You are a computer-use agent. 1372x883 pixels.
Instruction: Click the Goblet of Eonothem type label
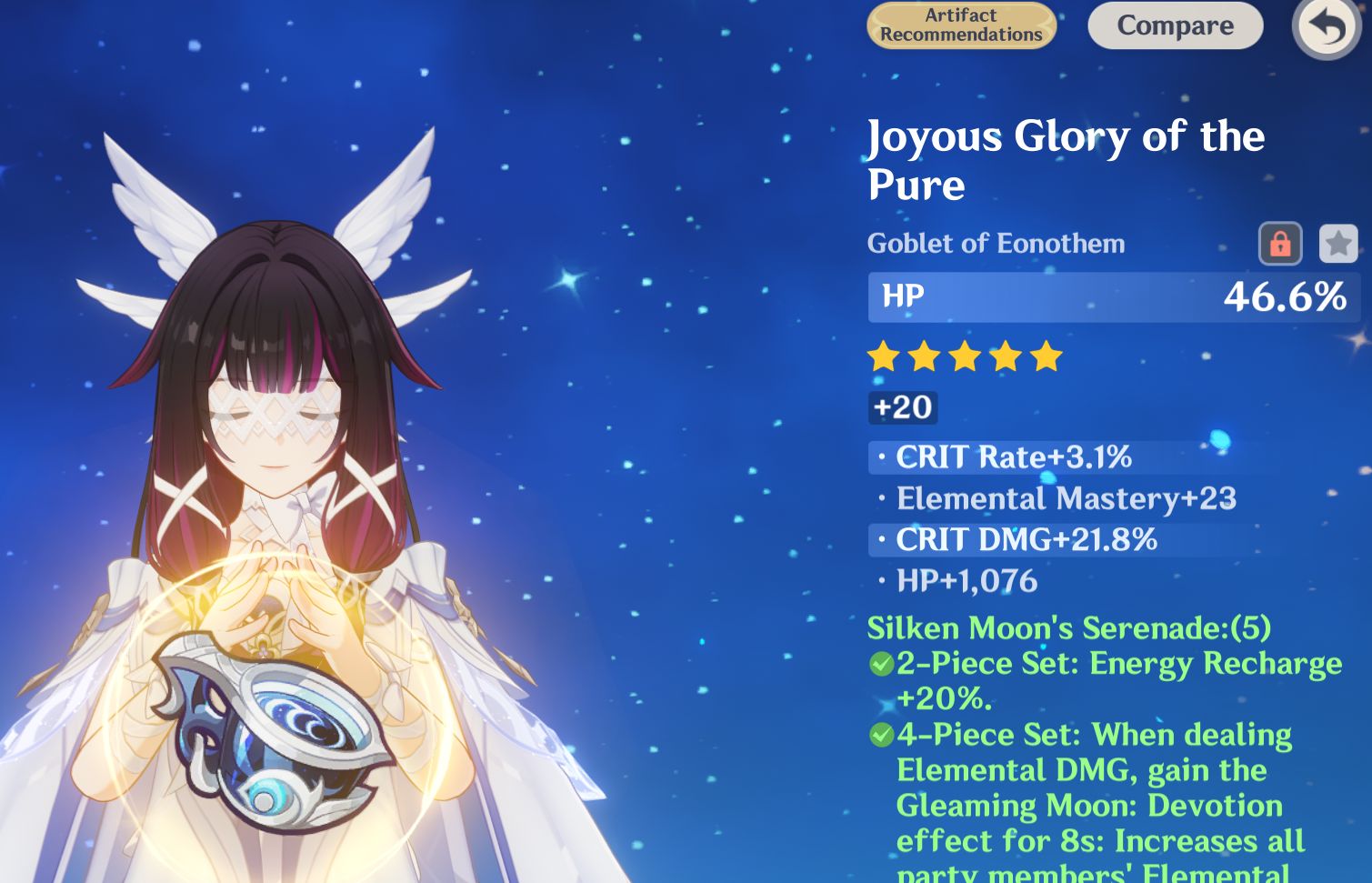[996, 244]
